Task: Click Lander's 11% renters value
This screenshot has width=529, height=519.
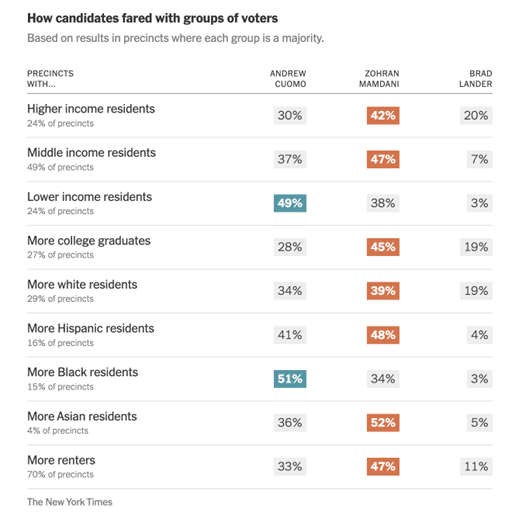Action: coord(476,466)
